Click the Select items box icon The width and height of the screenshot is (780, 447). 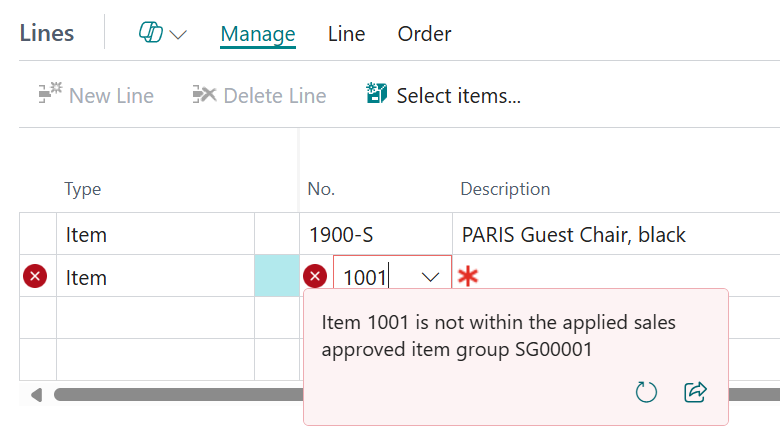pos(377,93)
